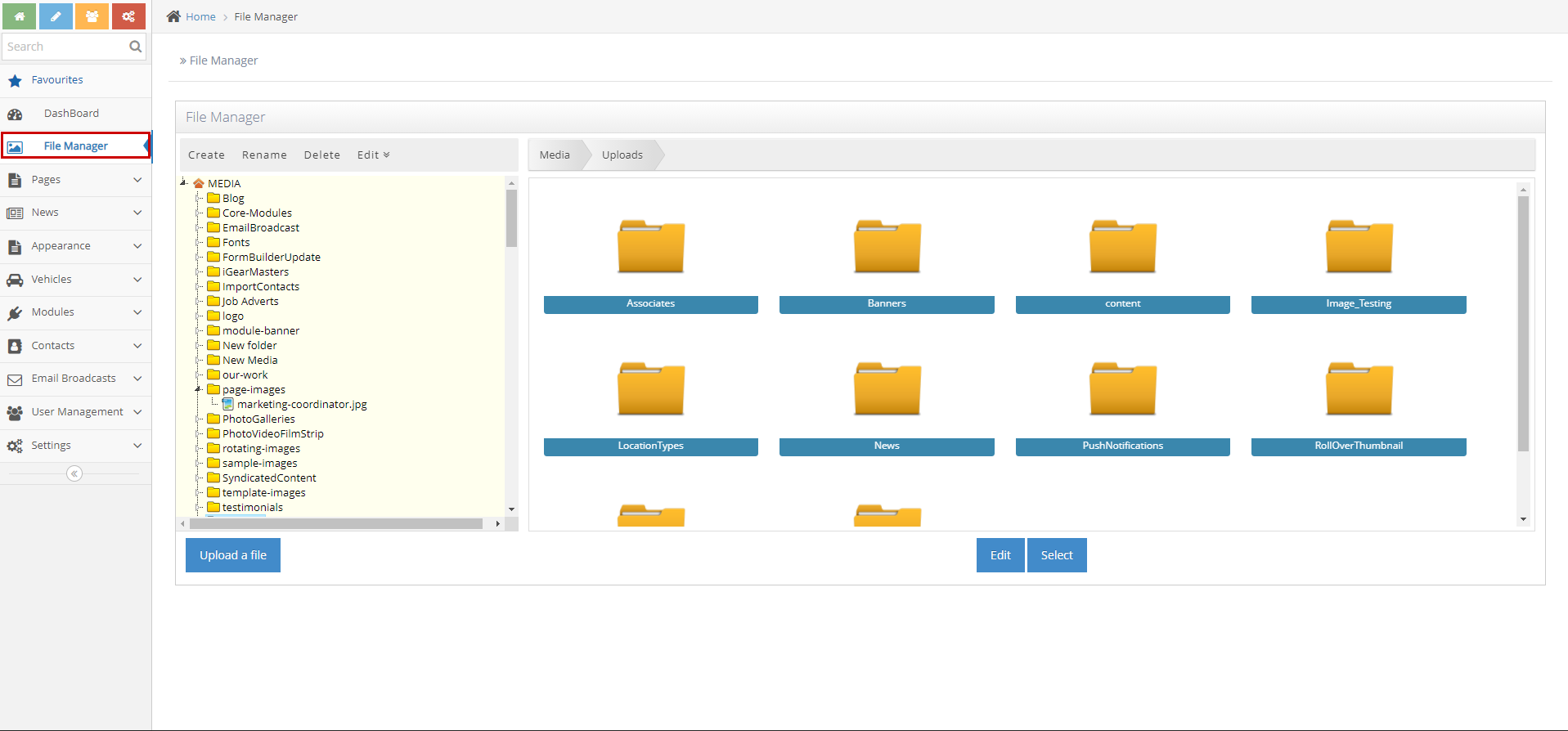Click the blue pencil edit icon
The width and height of the screenshot is (1568, 731).
point(56,16)
